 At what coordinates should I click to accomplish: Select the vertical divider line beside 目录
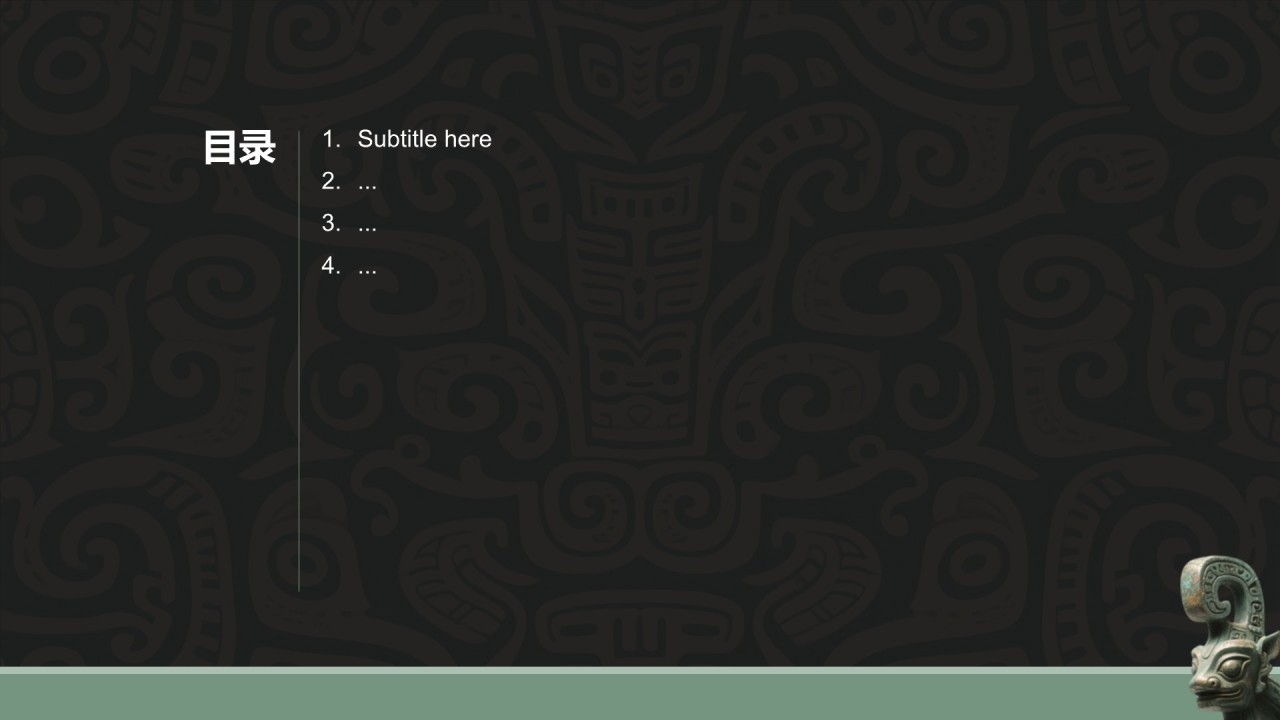[299, 360]
